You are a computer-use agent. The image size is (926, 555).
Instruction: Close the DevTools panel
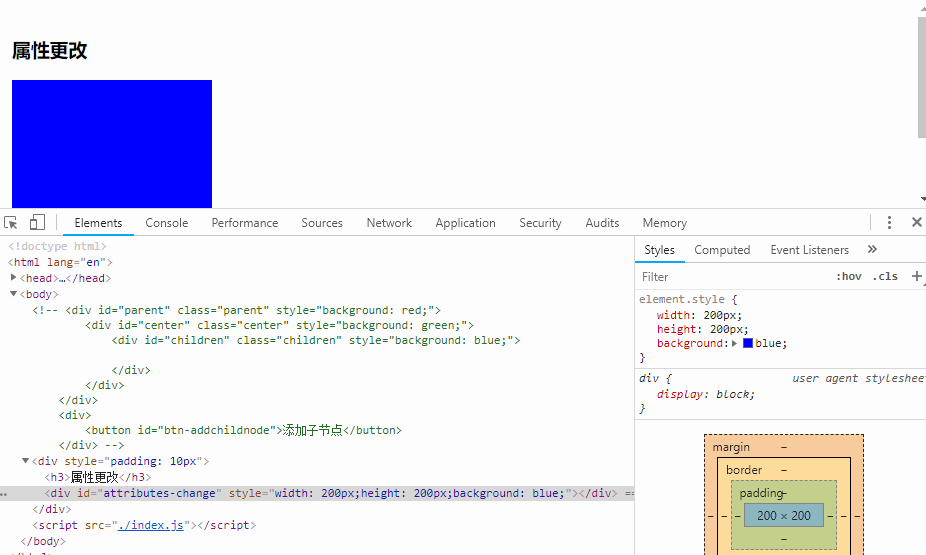916,223
